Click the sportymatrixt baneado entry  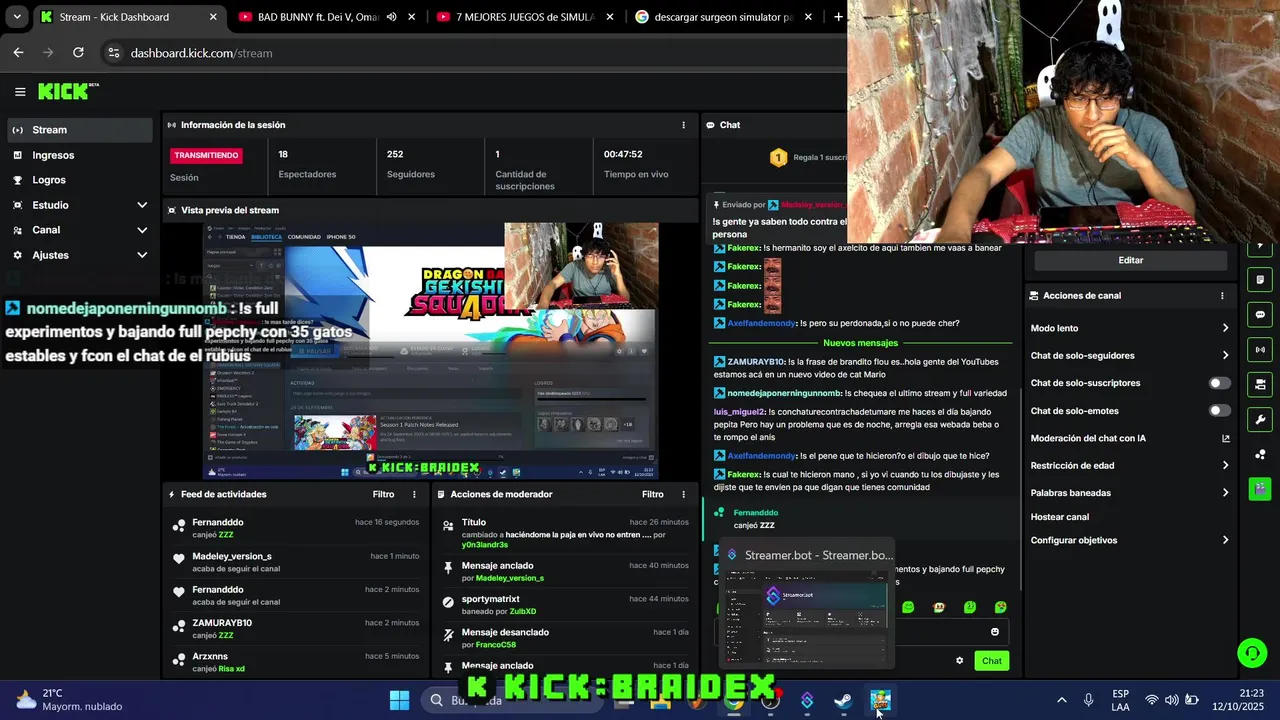click(x=566, y=604)
